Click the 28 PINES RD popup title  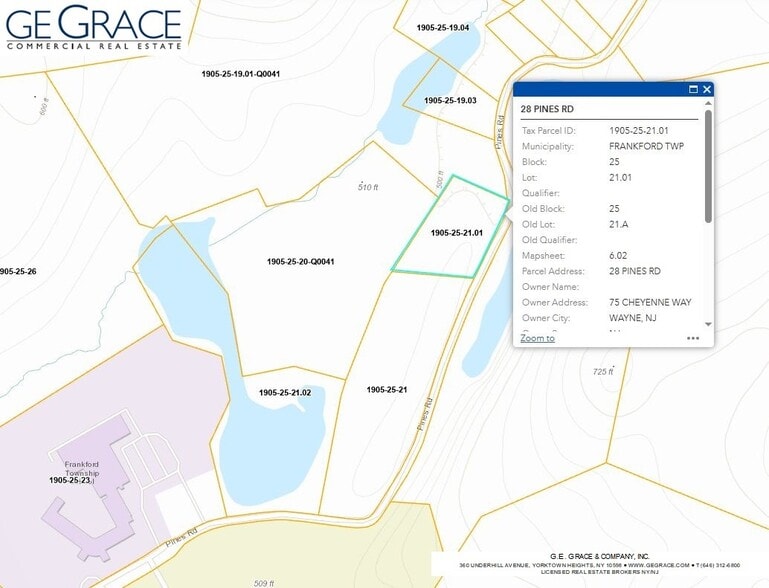coord(549,108)
